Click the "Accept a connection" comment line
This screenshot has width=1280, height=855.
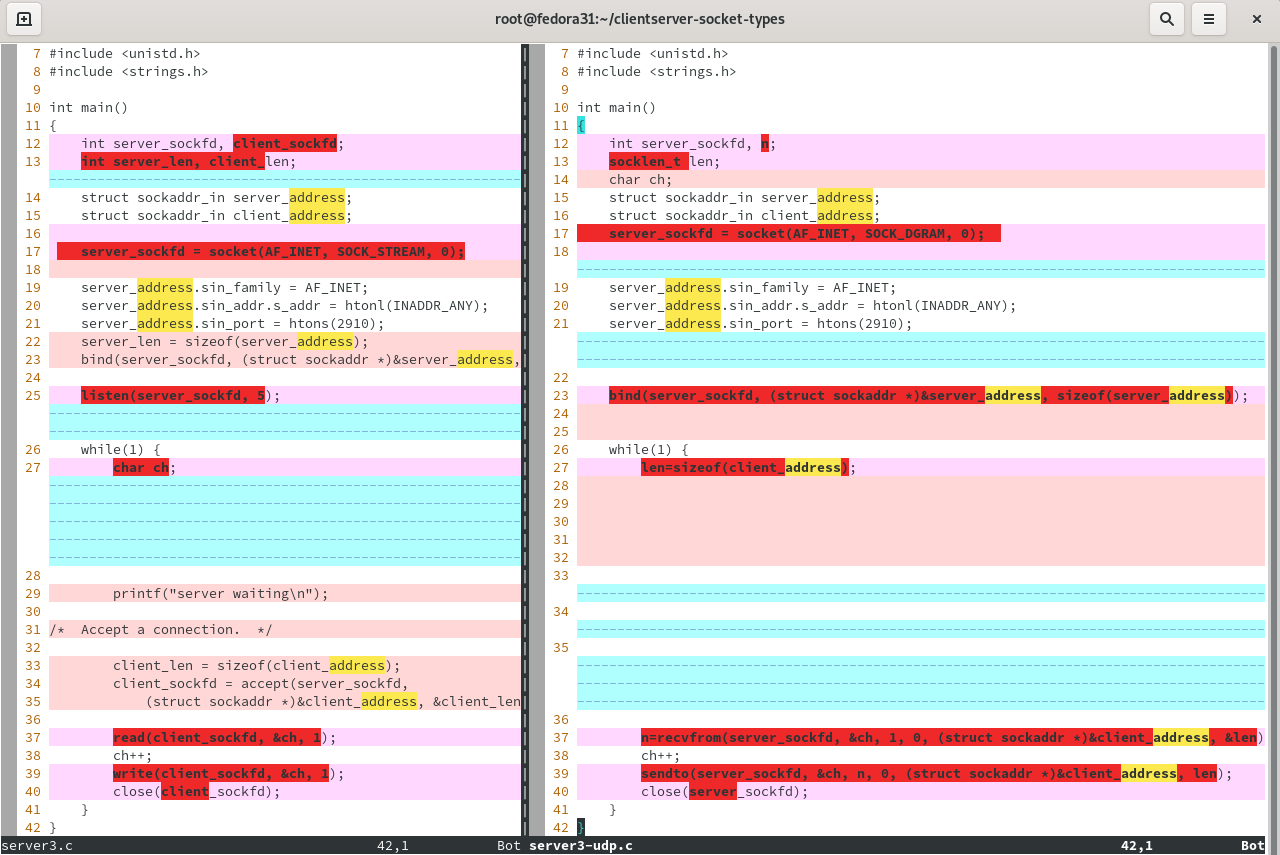[x=160, y=630]
